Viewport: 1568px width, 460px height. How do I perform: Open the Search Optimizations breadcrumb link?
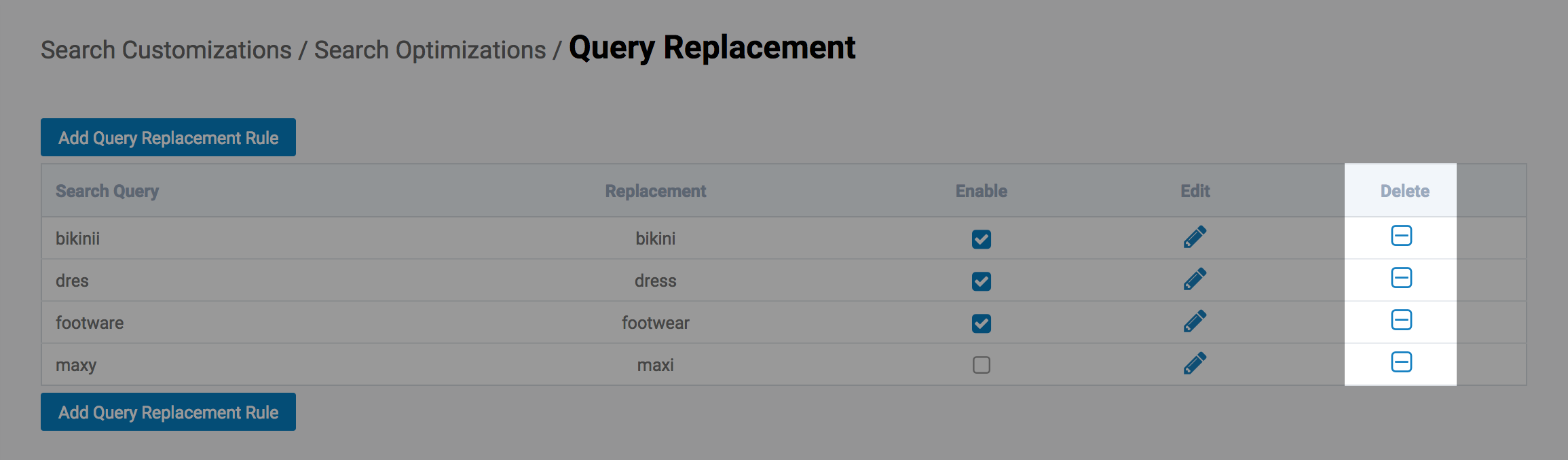tap(430, 50)
